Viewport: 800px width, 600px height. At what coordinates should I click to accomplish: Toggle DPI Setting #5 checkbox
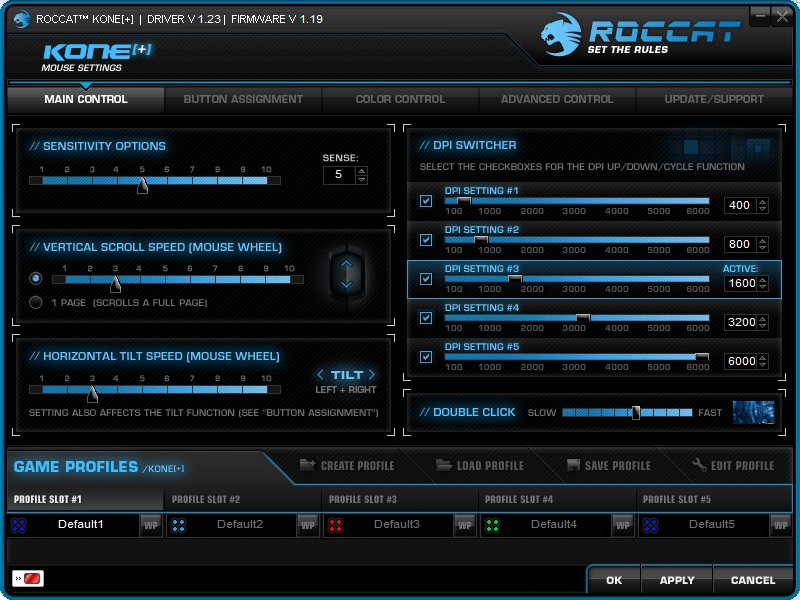click(x=426, y=357)
